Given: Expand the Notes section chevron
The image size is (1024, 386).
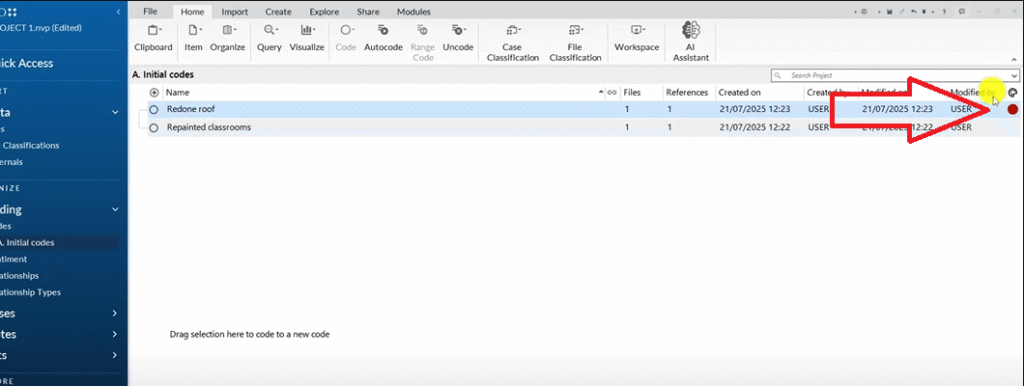Looking at the screenshot, I should pos(115,334).
